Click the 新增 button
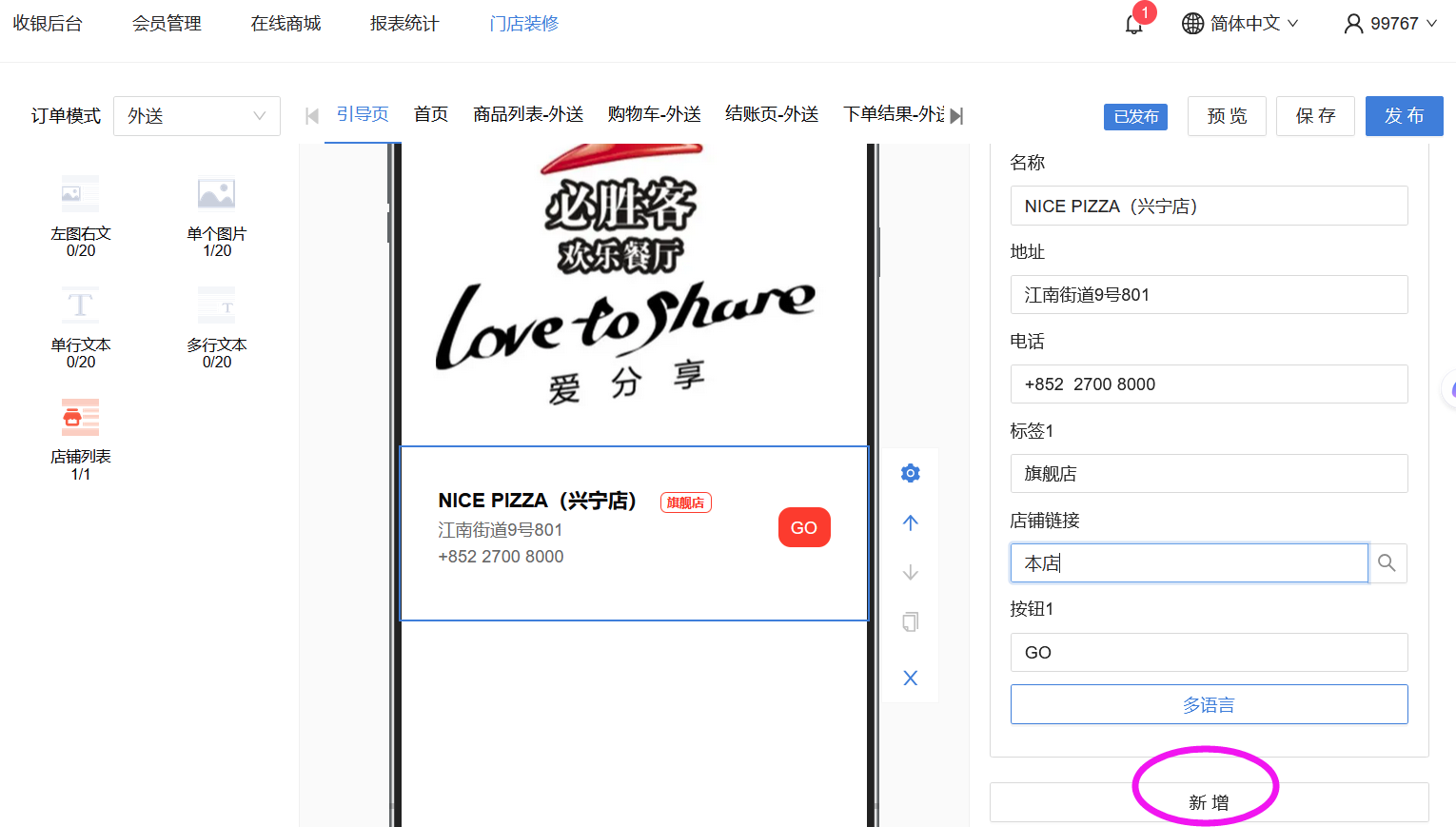 1209,802
